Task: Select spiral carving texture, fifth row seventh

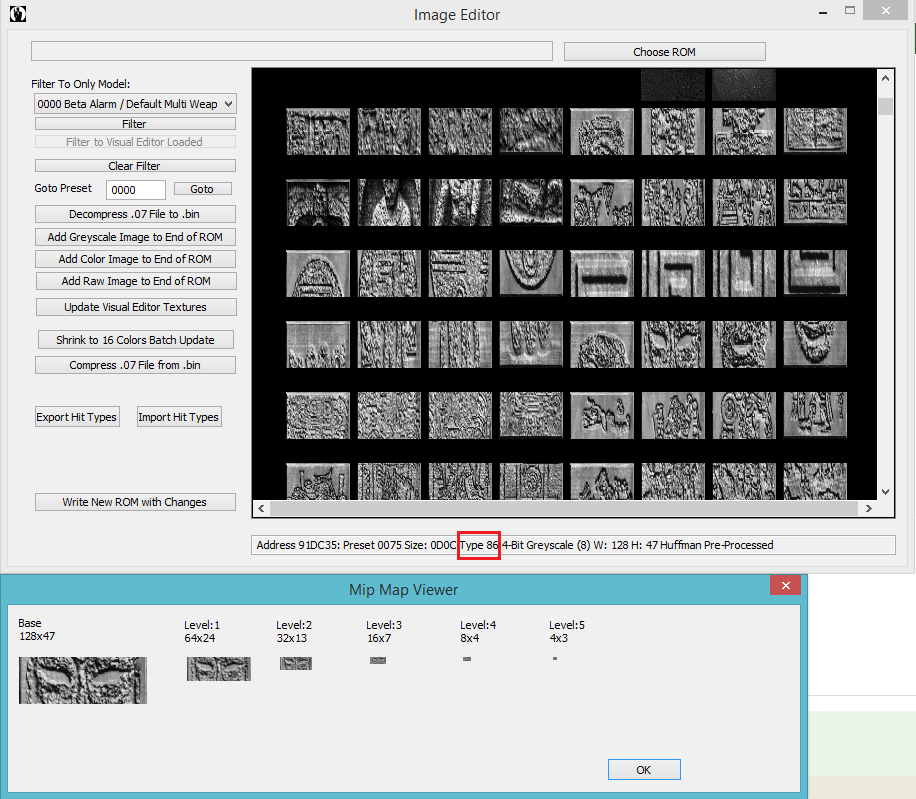Action: (744, 415)
